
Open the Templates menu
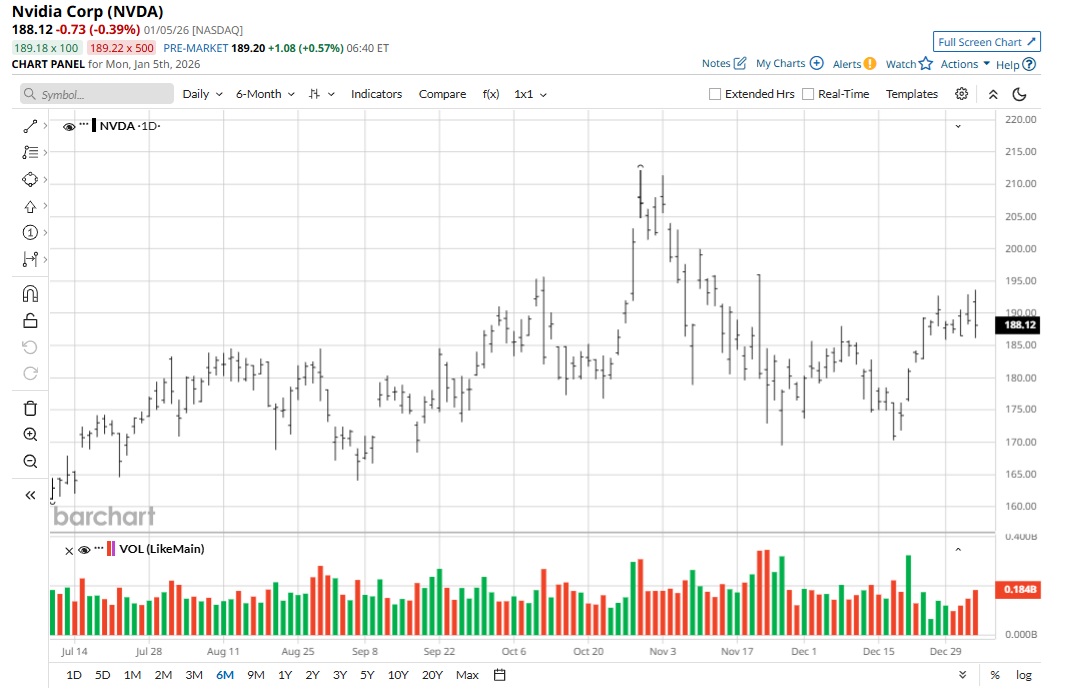pyautogui.click(x=912, y=94)
